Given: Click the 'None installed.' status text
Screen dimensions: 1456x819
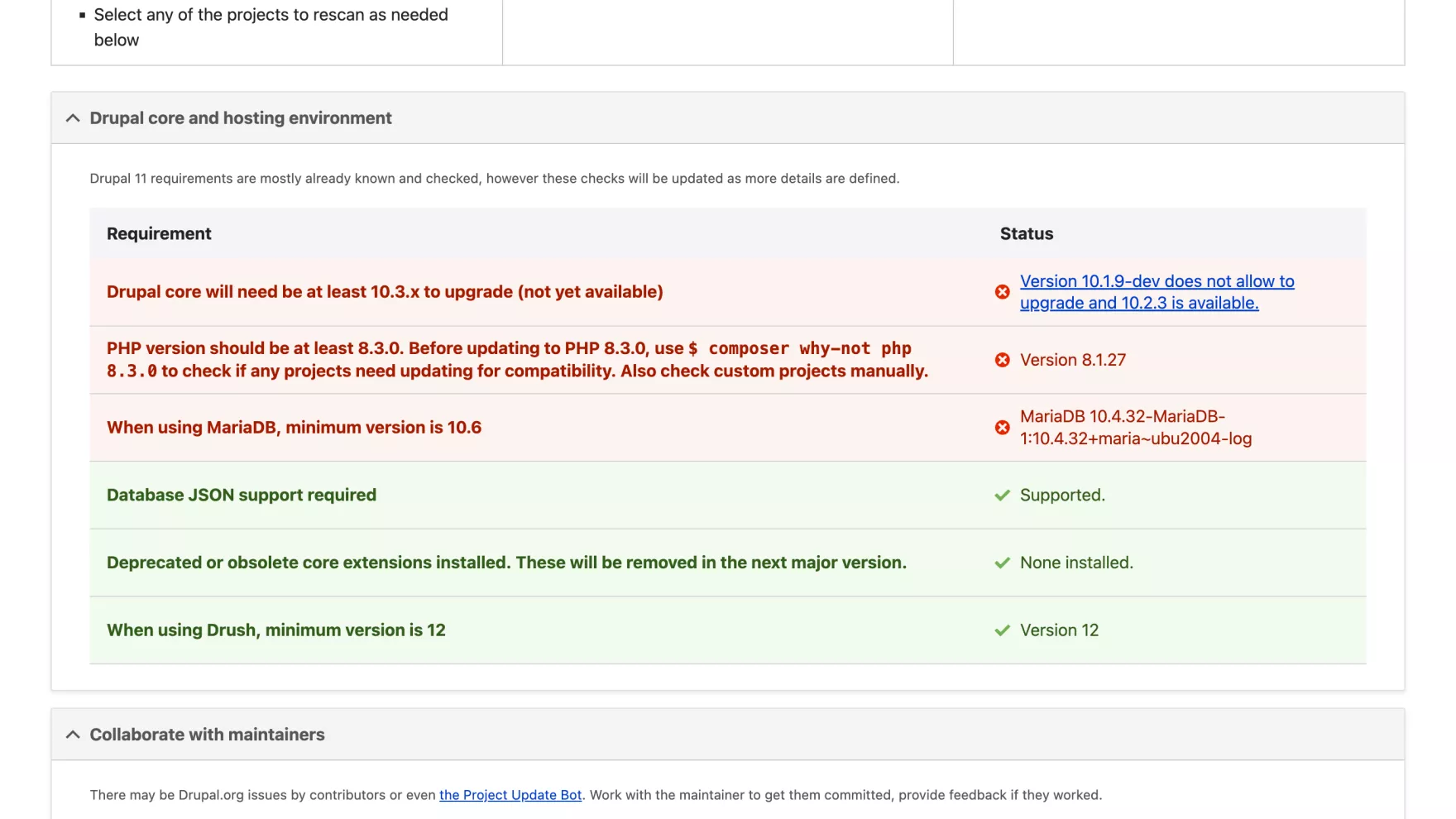Looking at the screenshot, I should (x=1076, y=563).
